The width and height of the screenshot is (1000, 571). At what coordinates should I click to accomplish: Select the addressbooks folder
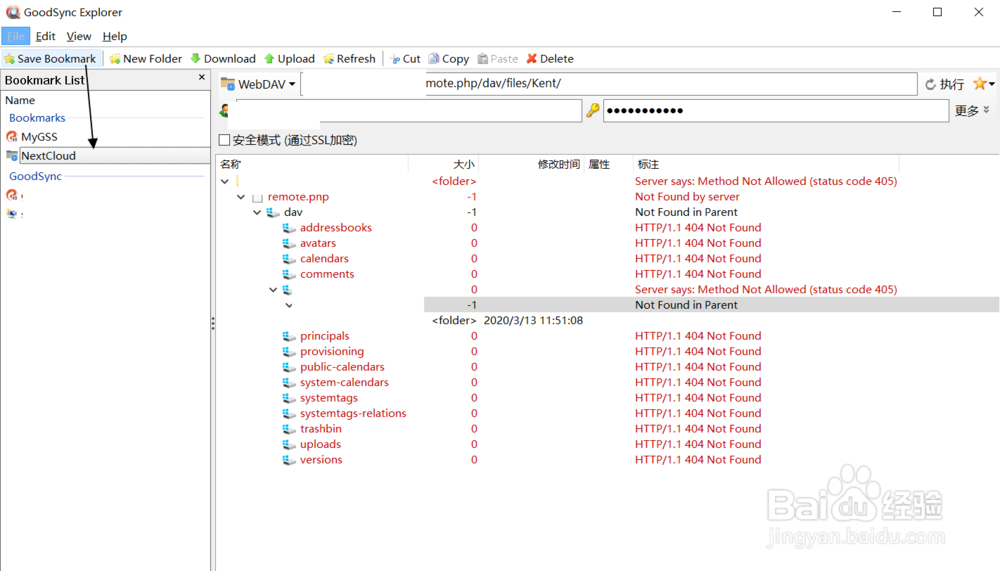coord(335,228)
